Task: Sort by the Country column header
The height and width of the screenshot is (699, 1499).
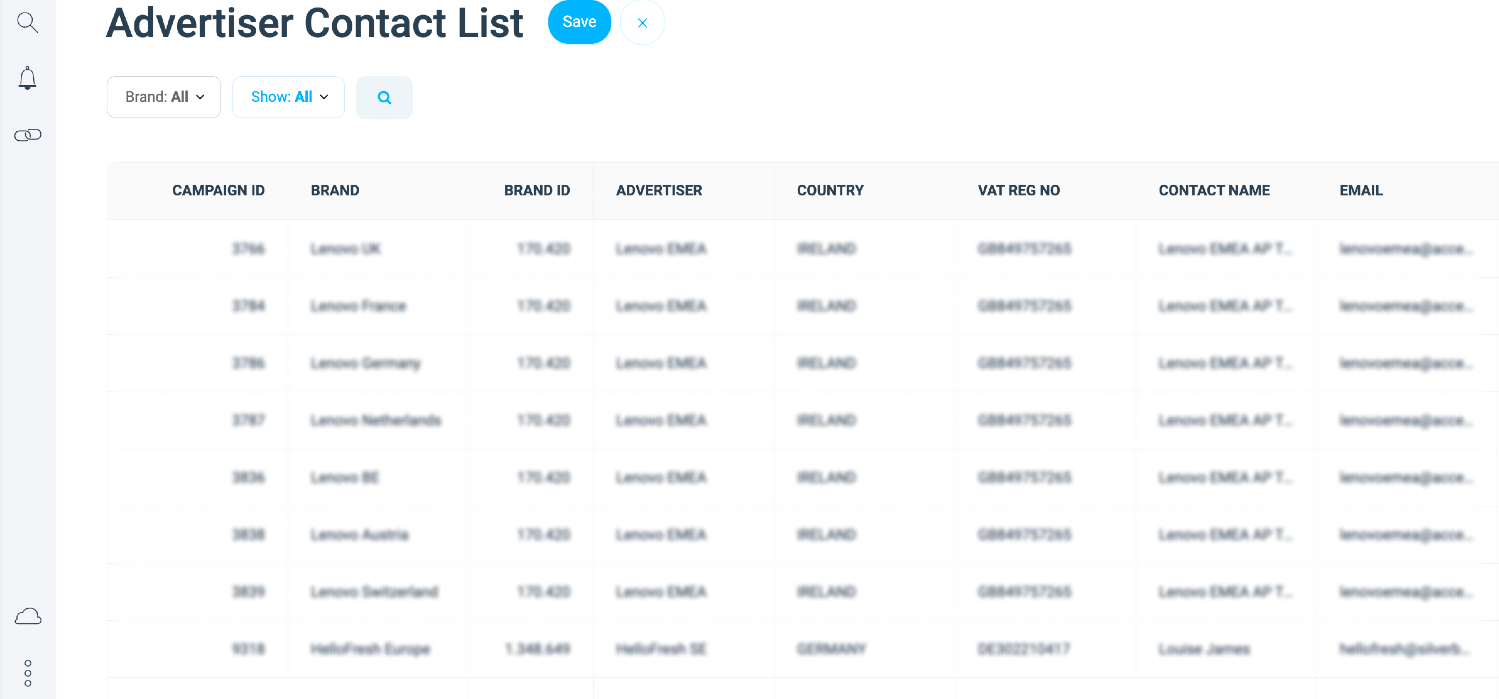Action: click(830, 190)
